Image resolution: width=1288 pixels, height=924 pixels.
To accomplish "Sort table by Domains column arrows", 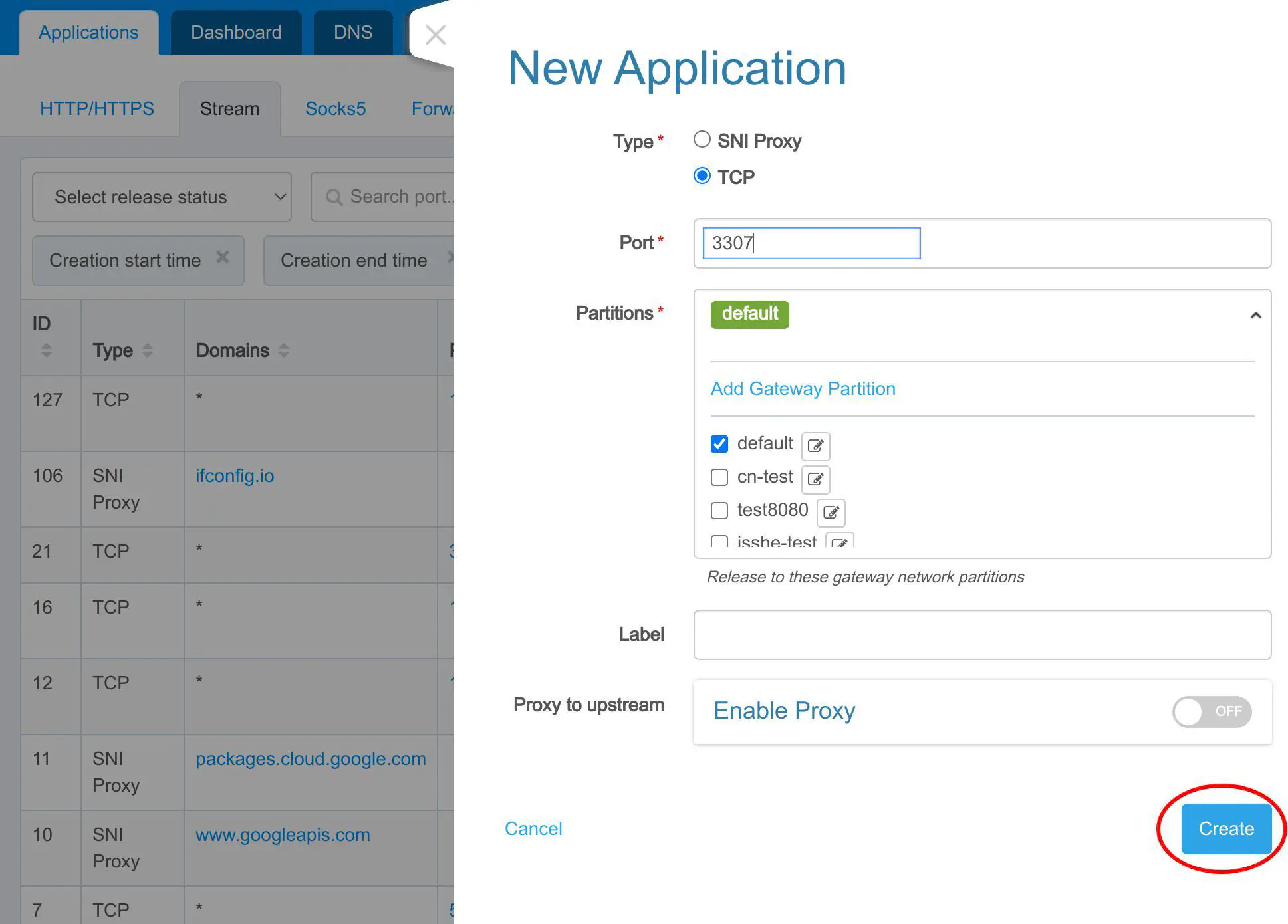I will click(x=284, y=350).
